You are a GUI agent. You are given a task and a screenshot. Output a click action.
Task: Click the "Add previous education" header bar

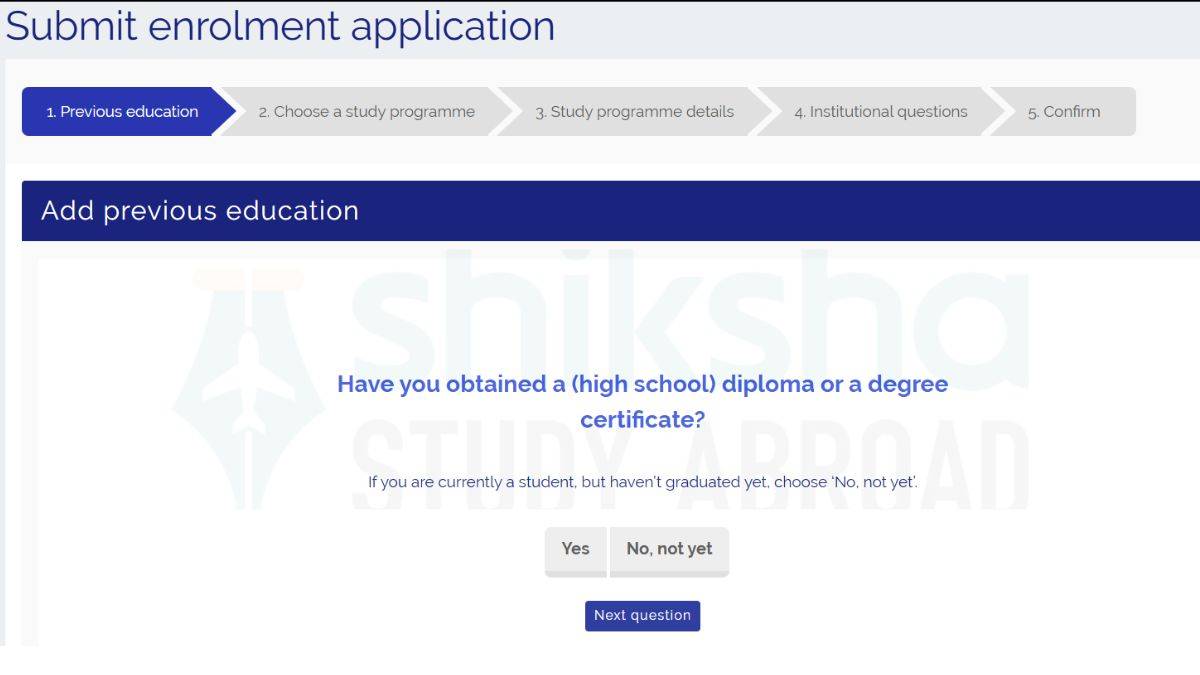tap(200, 211)
